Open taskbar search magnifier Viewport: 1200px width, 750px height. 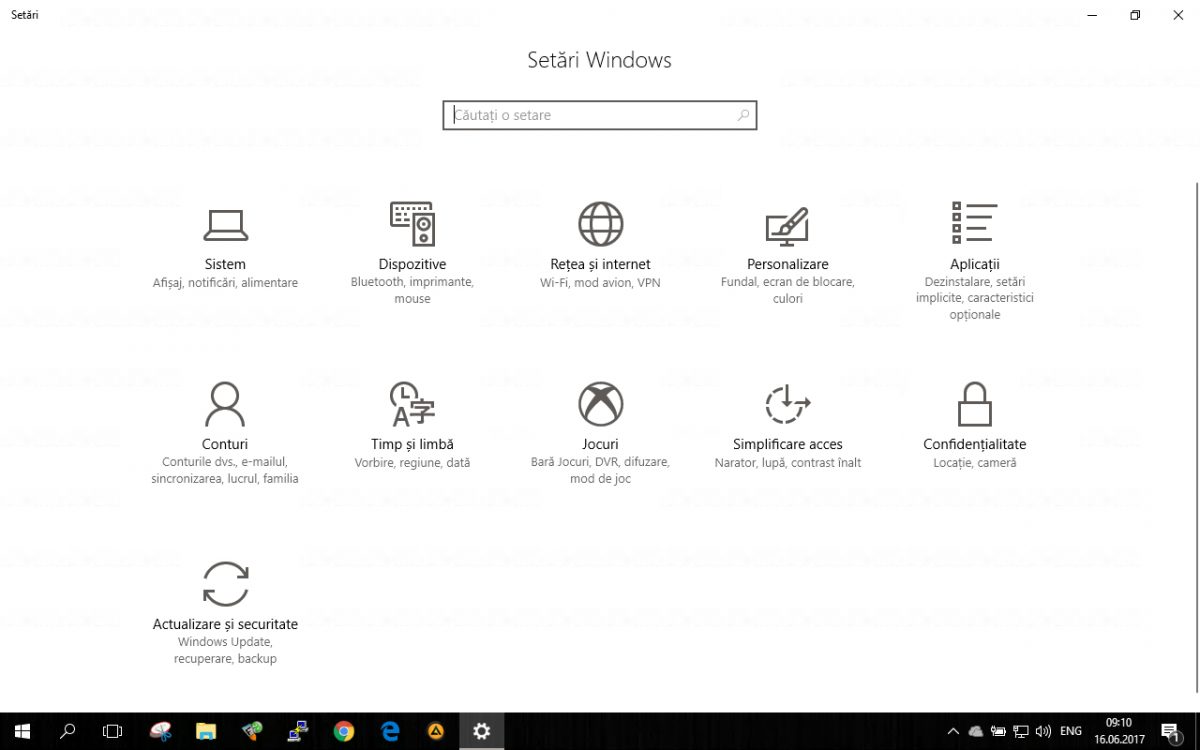point(68,731)
